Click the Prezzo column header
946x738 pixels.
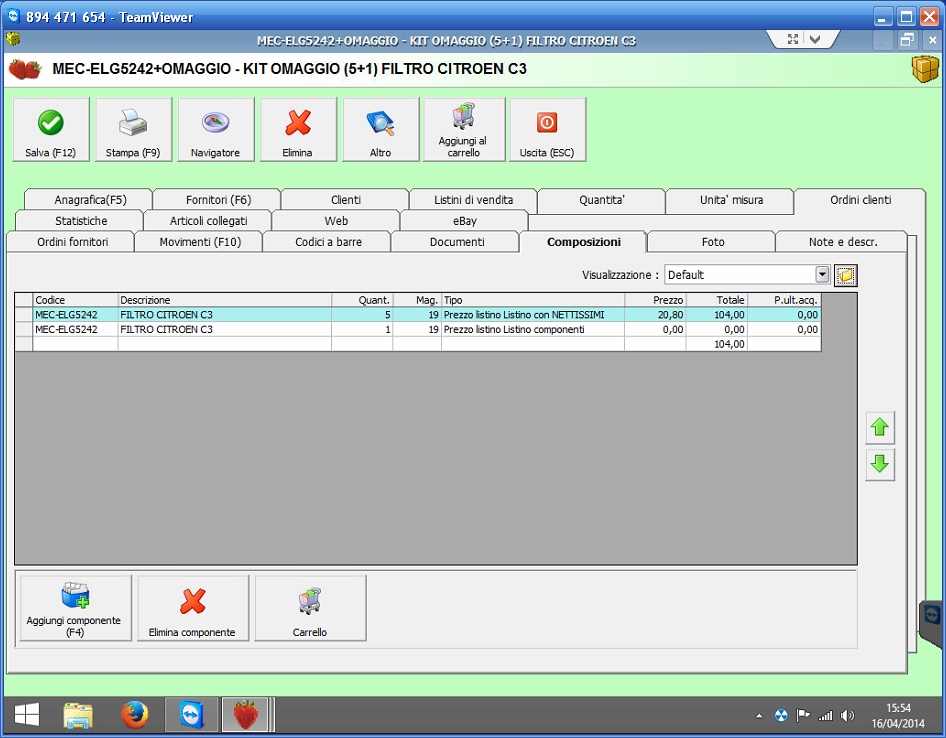coord(655,300)
